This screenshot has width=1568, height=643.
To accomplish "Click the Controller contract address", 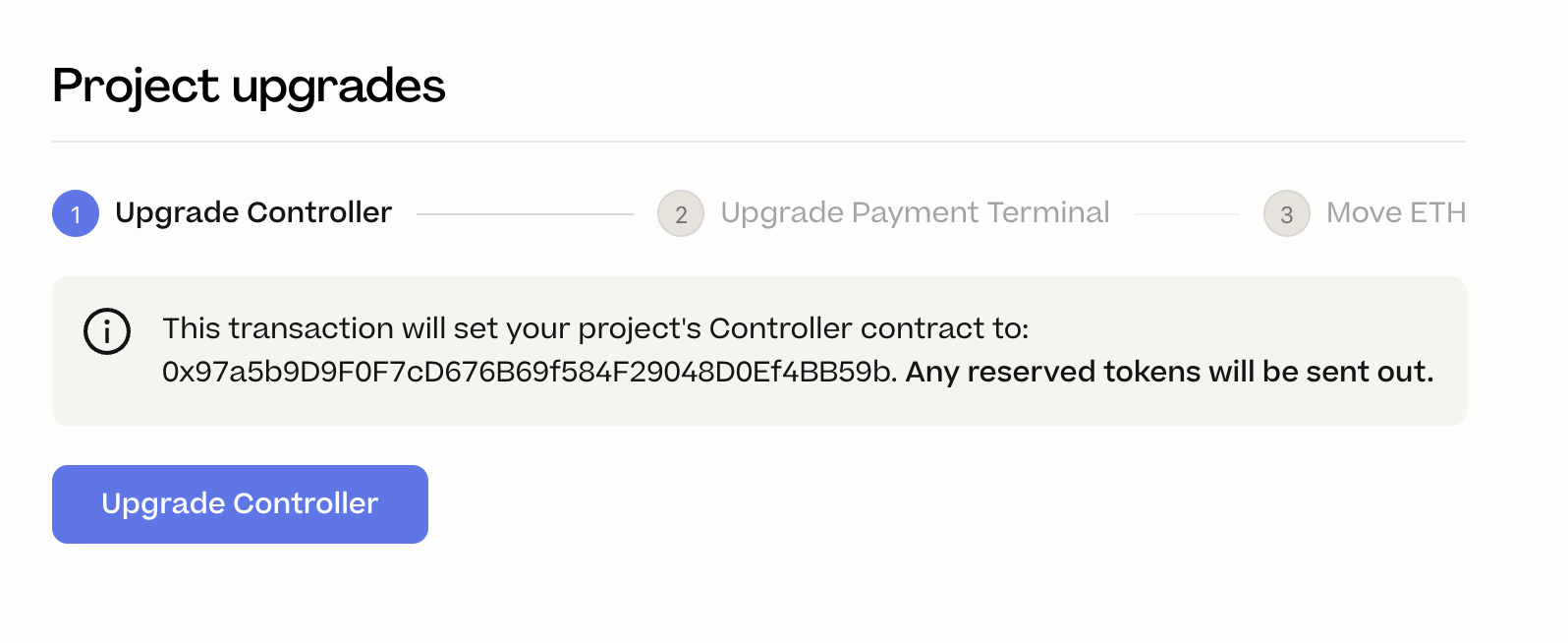I will click(x=527, y=373).
